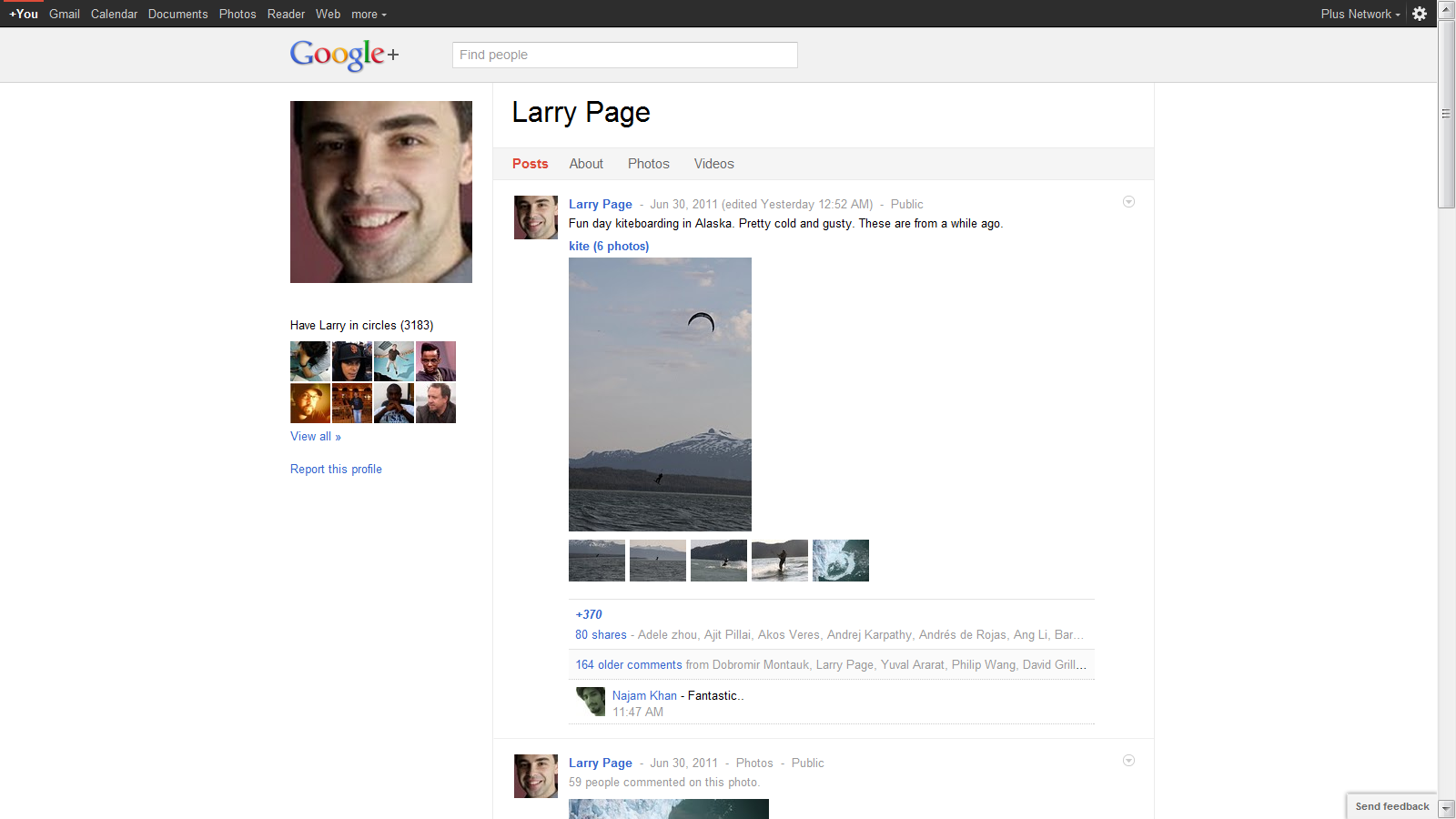Click Larry Page avatar on kiteboarding post

[536, 217]
